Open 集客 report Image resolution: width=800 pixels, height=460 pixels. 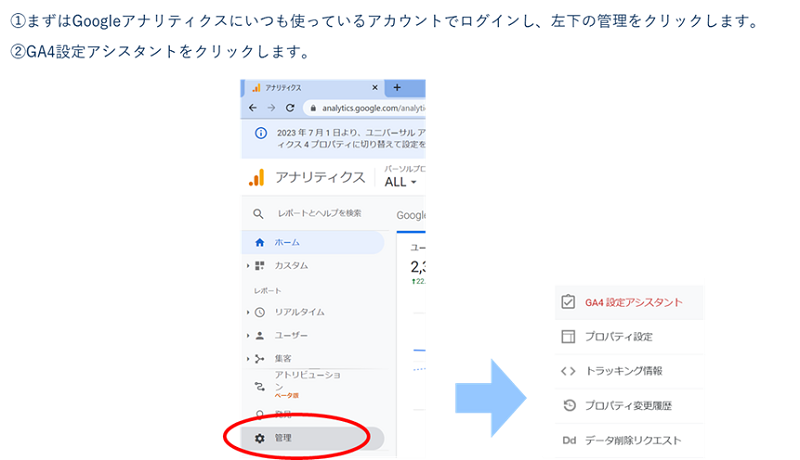(283, 359)
